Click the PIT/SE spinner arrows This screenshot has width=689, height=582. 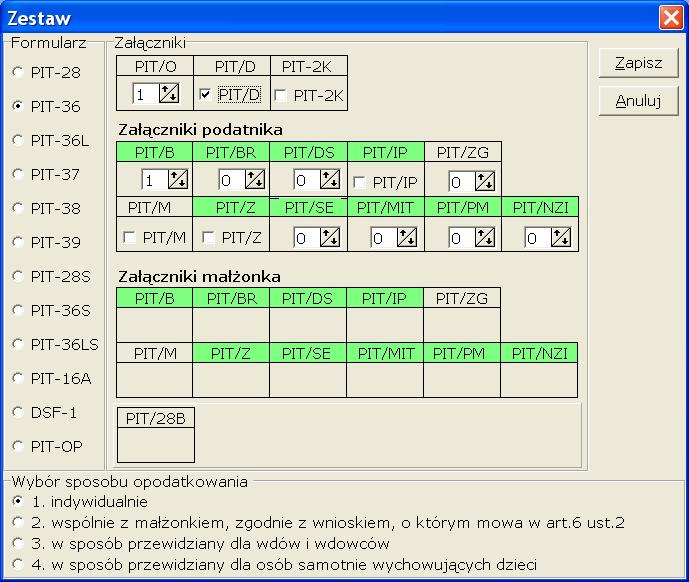pyautogui.click(x=332, y=237)
